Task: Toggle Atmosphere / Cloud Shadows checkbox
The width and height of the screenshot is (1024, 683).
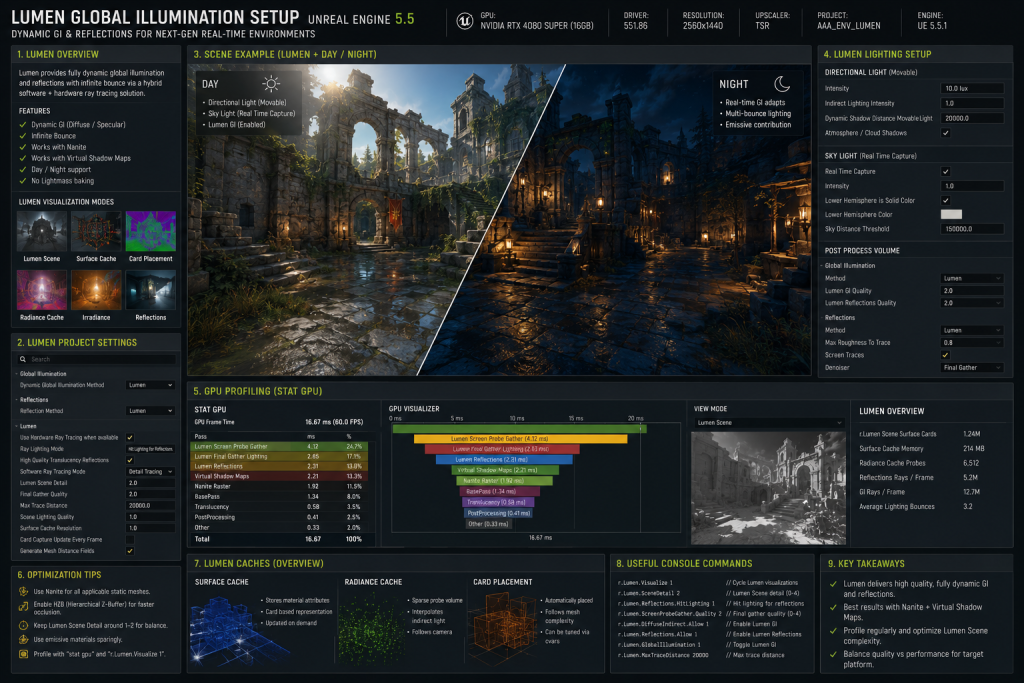Action: coord(946,133)
